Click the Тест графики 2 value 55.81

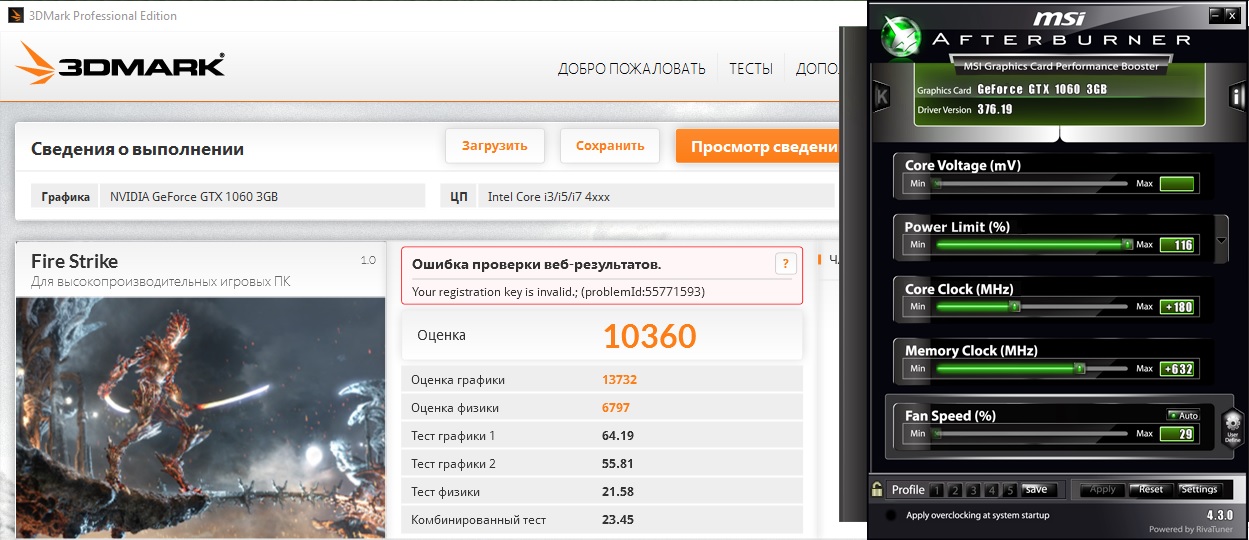click(619, 464)
